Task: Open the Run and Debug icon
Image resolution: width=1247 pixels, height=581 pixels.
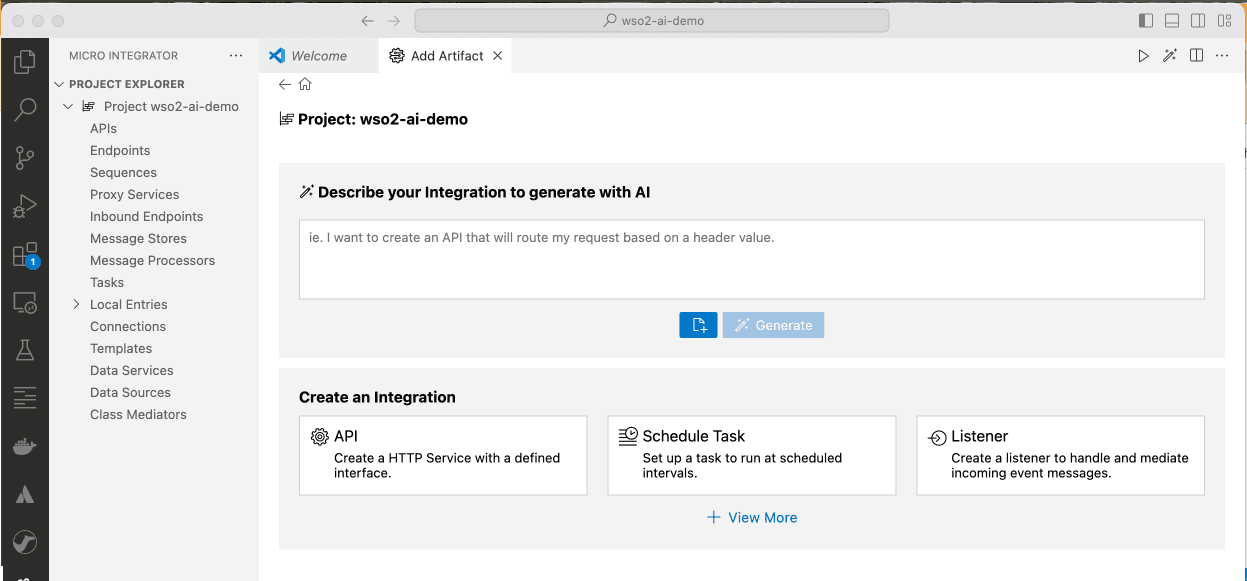Action: tap(24, 207)
